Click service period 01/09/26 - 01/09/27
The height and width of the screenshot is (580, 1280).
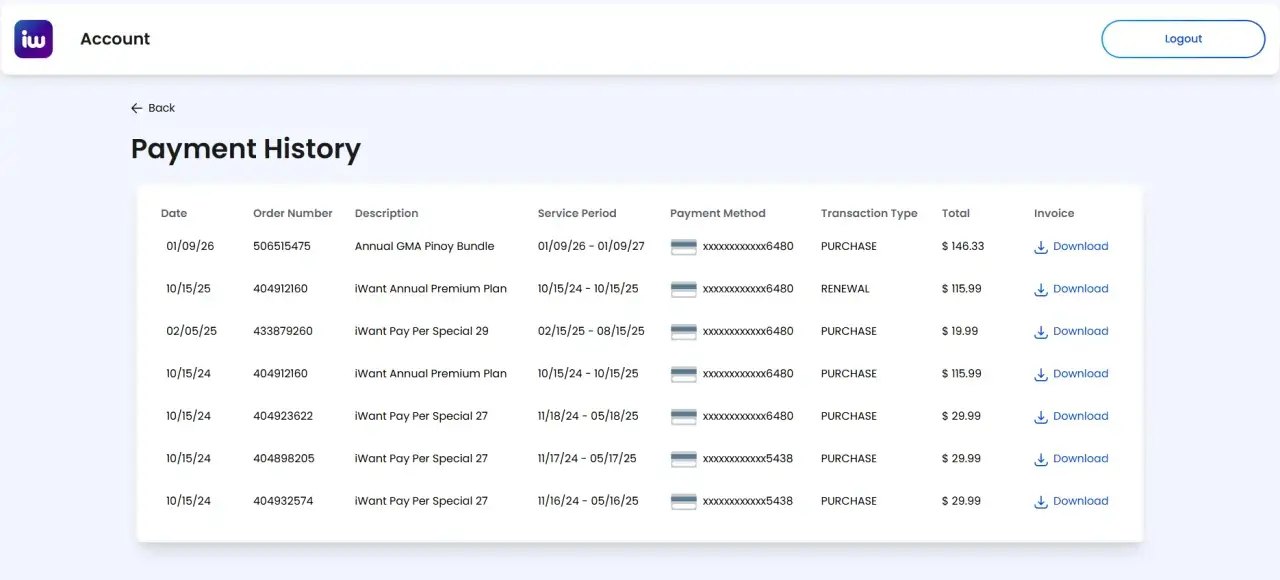click(x=591, y=246)
